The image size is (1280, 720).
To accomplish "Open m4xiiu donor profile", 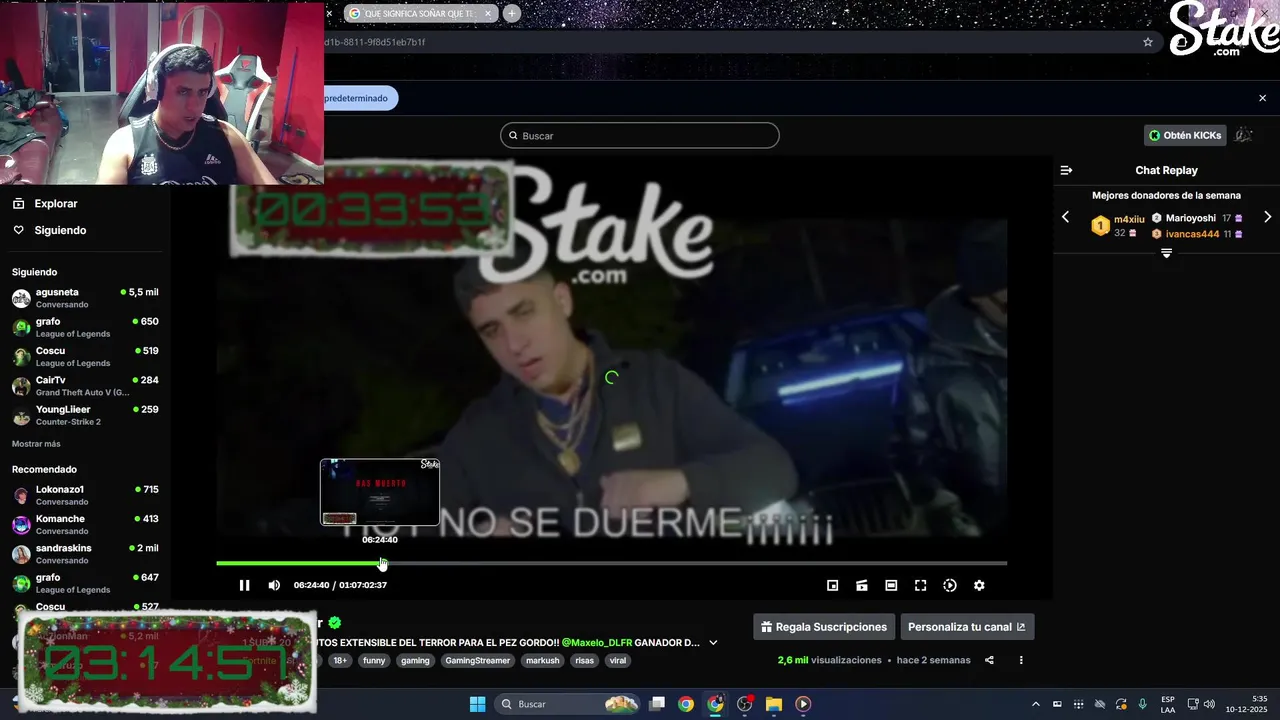I will coord(1129,219).
